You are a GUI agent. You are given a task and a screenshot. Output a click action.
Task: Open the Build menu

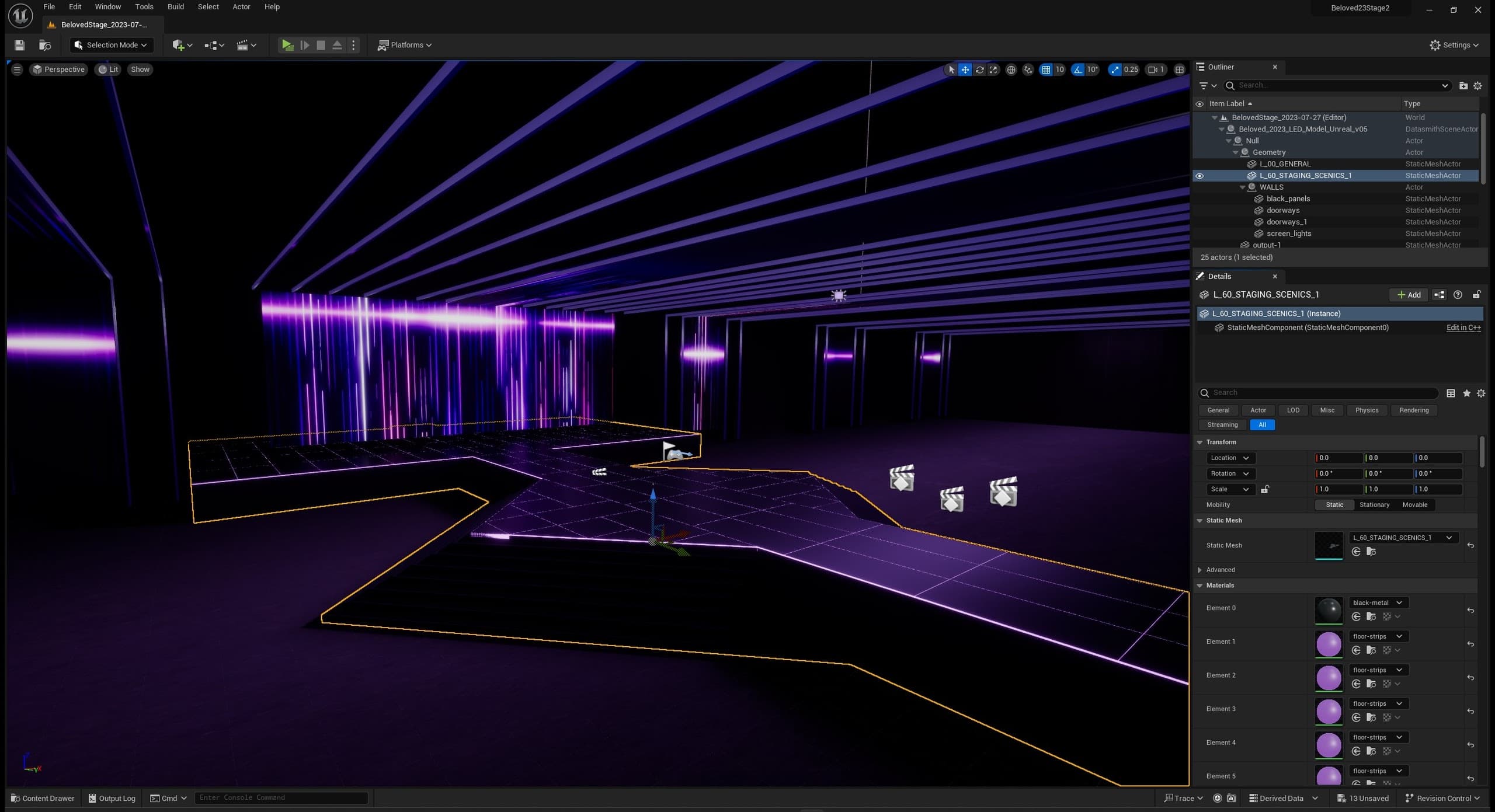point(175,7)
